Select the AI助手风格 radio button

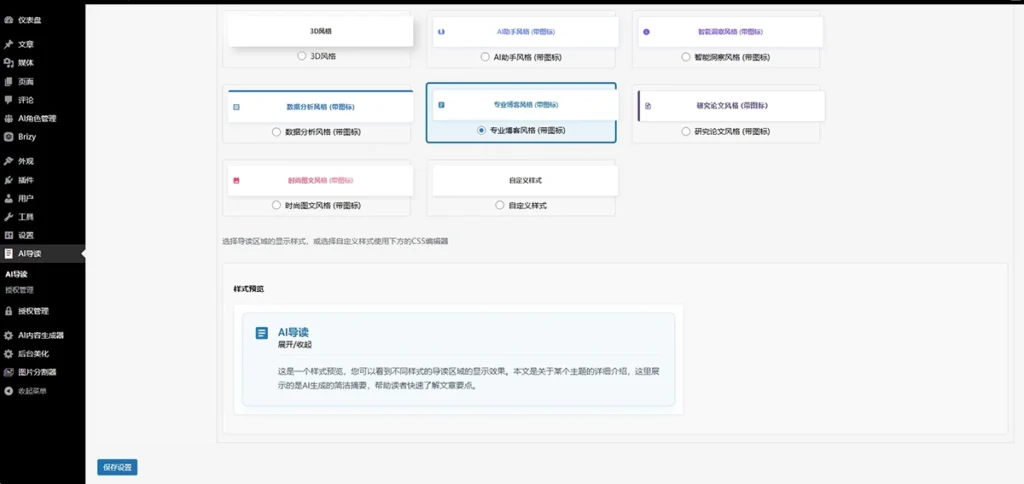click(486, 57)
